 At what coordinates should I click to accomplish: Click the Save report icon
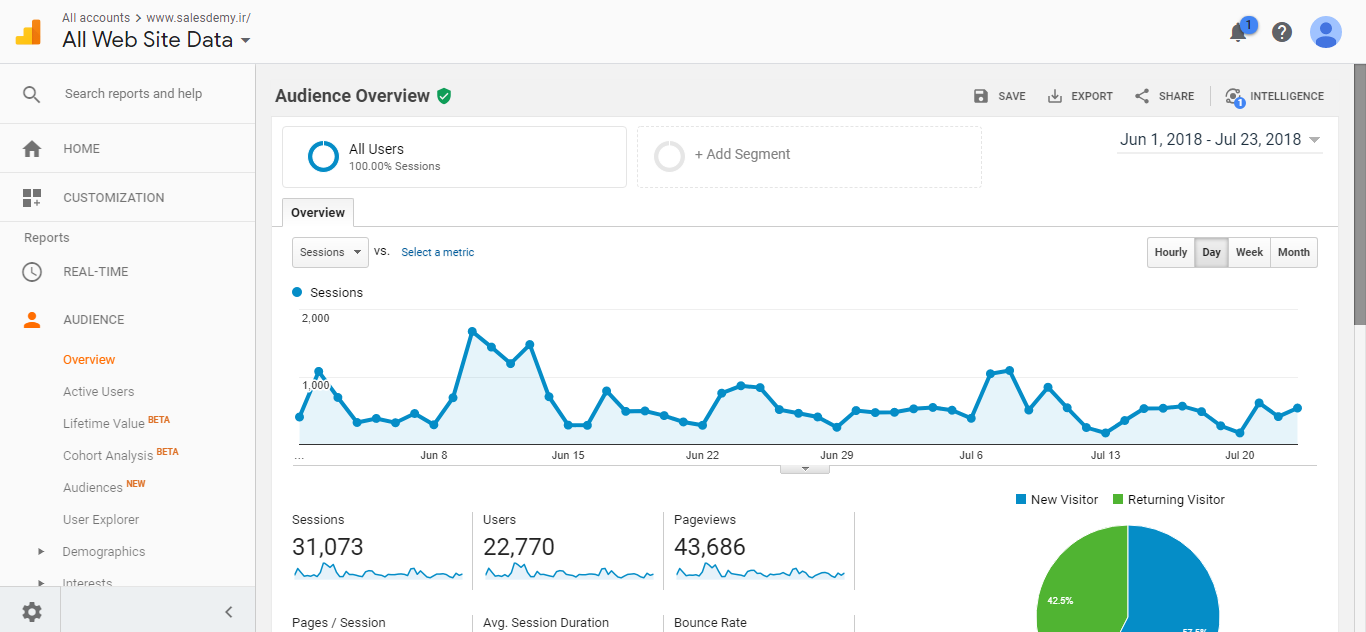[981, 96]
